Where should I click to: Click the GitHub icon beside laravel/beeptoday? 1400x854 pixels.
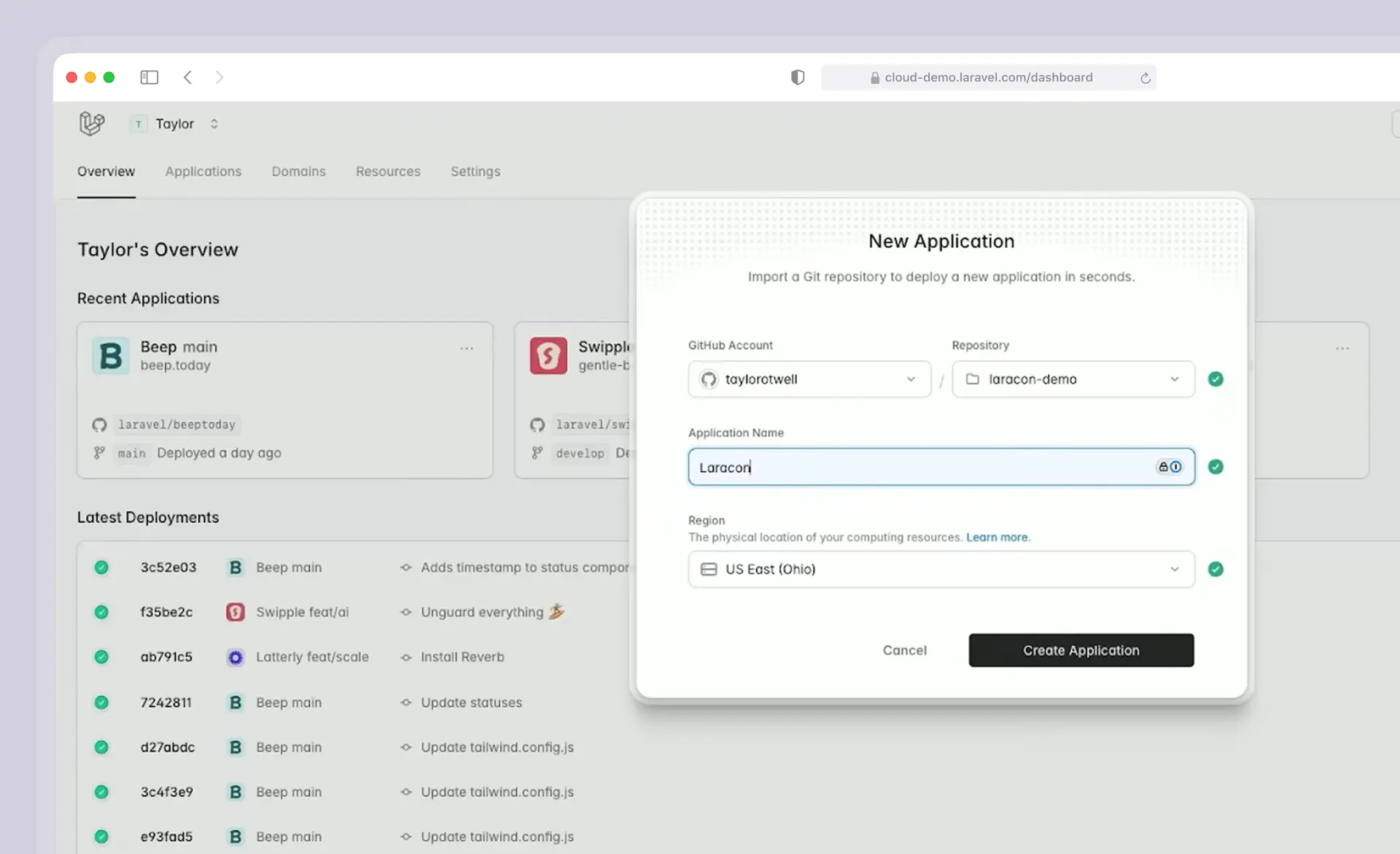point(100,424)
